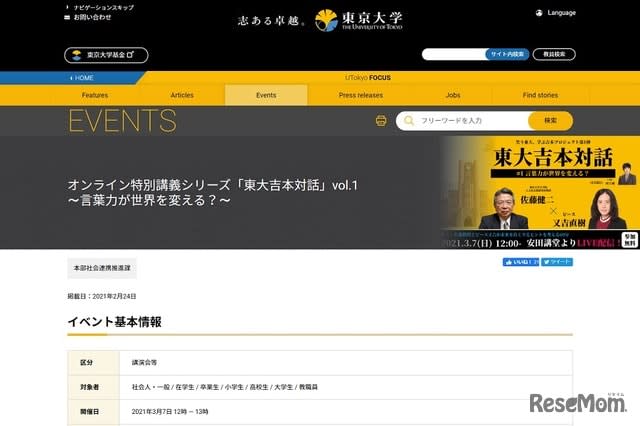Open the UTokyo FOCUS link
The height and width of the screenshot is (426, 640).
pyautogui.click(x=368, y=78)
